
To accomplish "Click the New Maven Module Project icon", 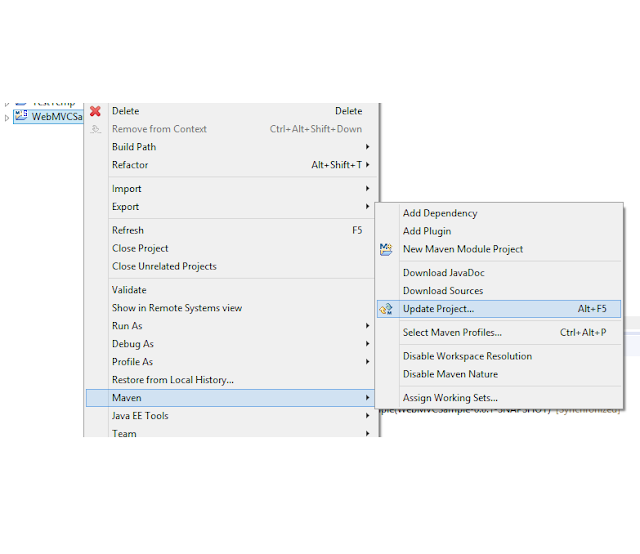I will pyautogui.click(x=386, y=249).
